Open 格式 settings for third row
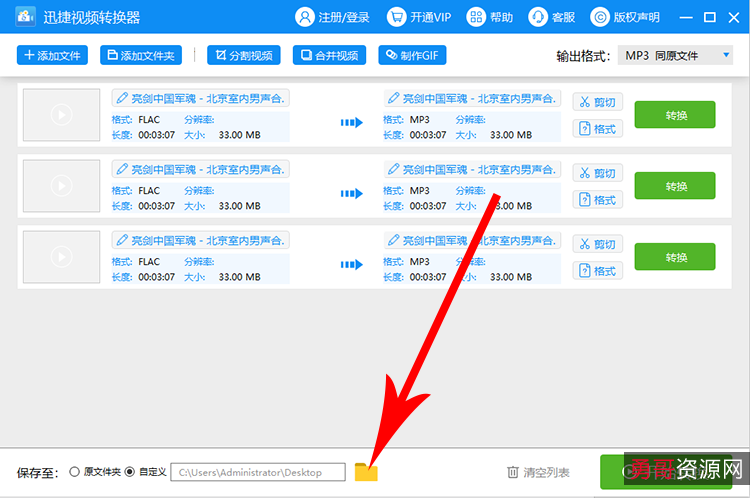750x498 pixels. click(597, 271)
